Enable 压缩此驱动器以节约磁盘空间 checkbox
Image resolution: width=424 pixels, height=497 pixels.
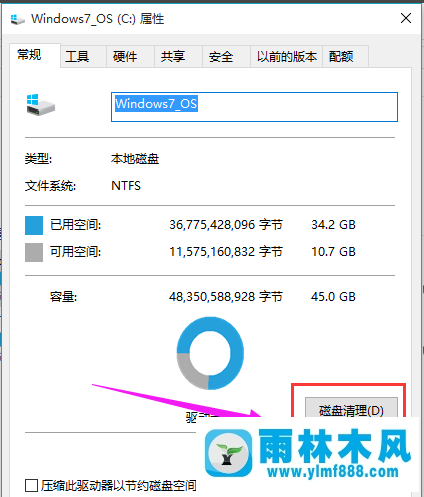(31, 485)
